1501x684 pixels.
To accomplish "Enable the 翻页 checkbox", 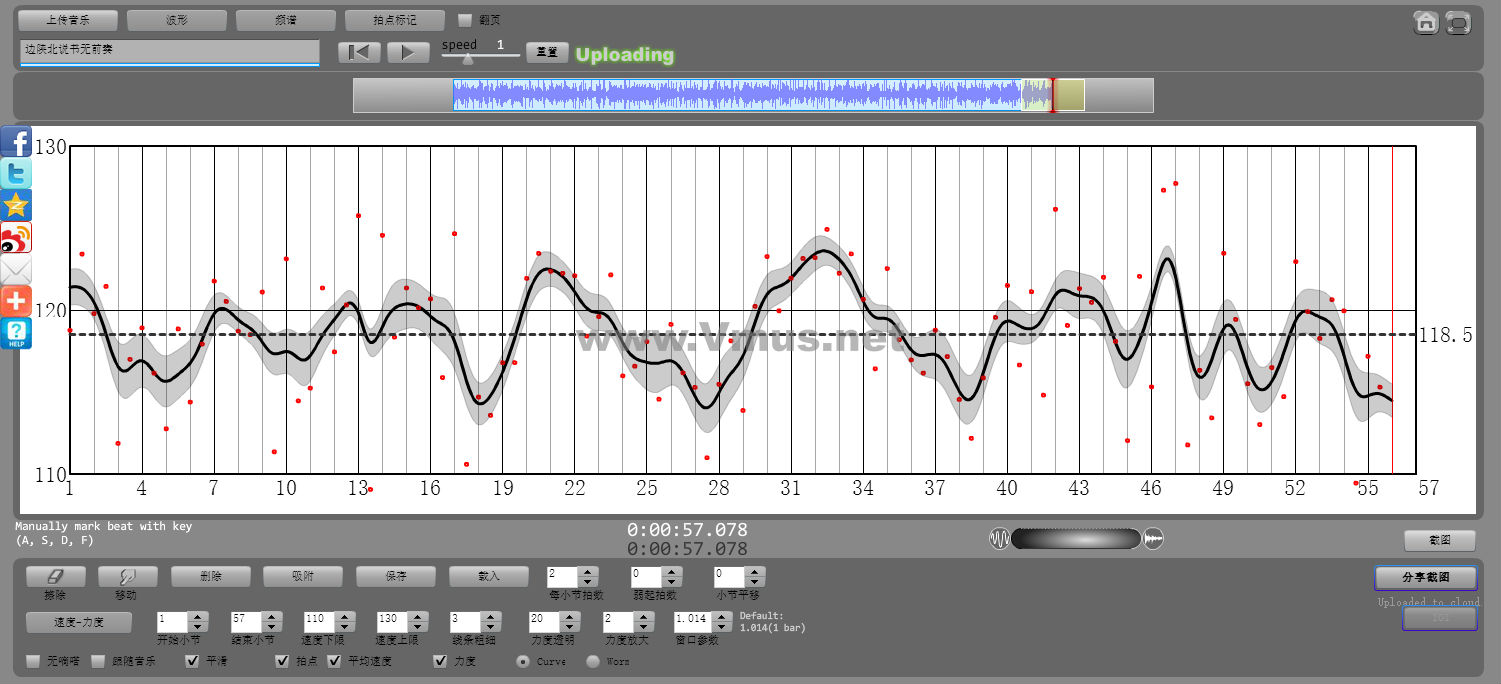I will pyautogui.click(x=464, y=20).
